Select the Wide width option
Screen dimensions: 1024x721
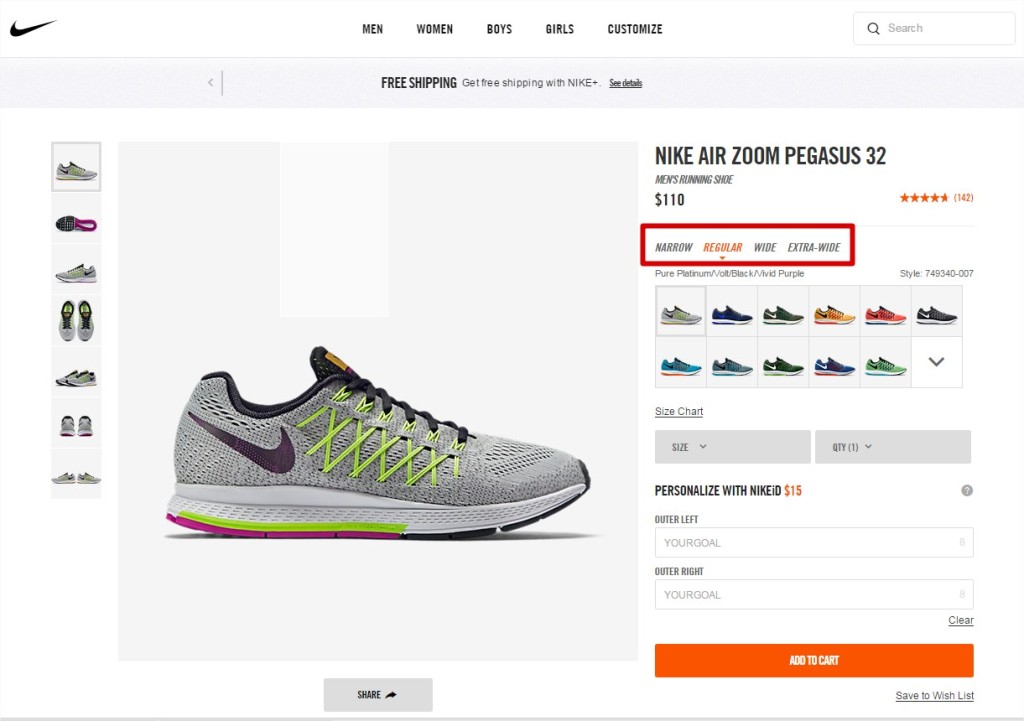click(x=765, y=248)
